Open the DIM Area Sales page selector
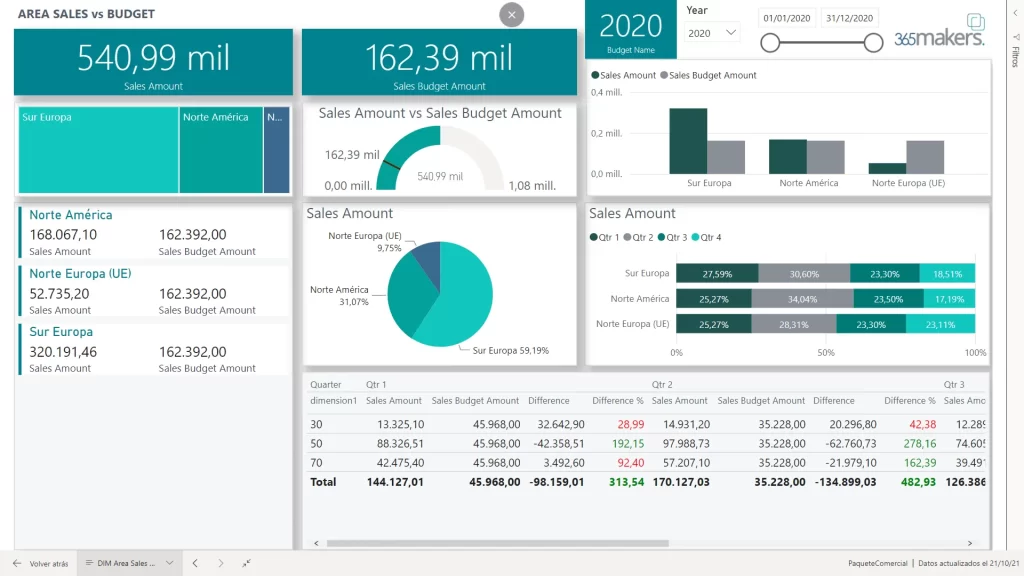 tap(128, 563)
